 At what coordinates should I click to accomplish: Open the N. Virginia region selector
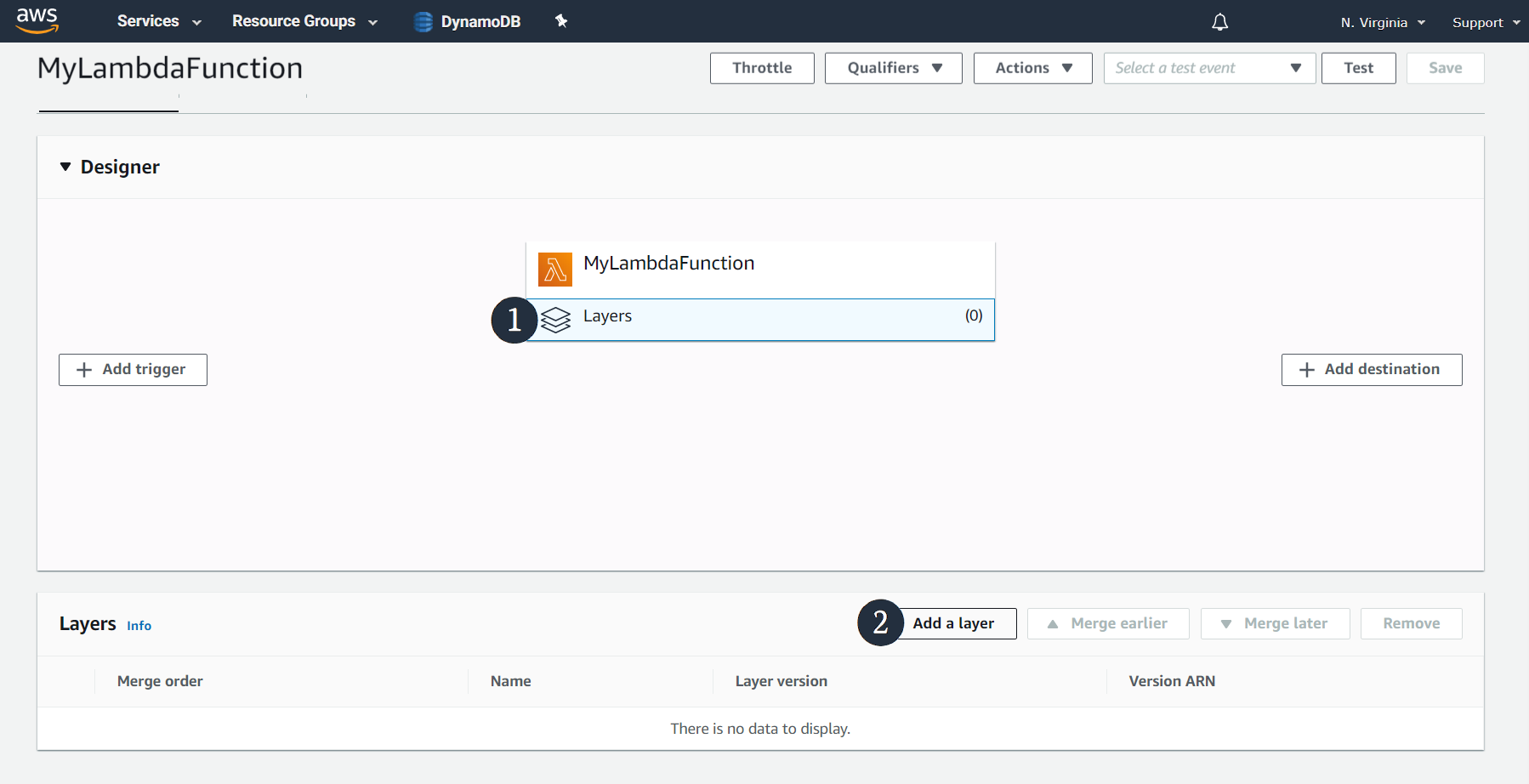pos(1383,22)
